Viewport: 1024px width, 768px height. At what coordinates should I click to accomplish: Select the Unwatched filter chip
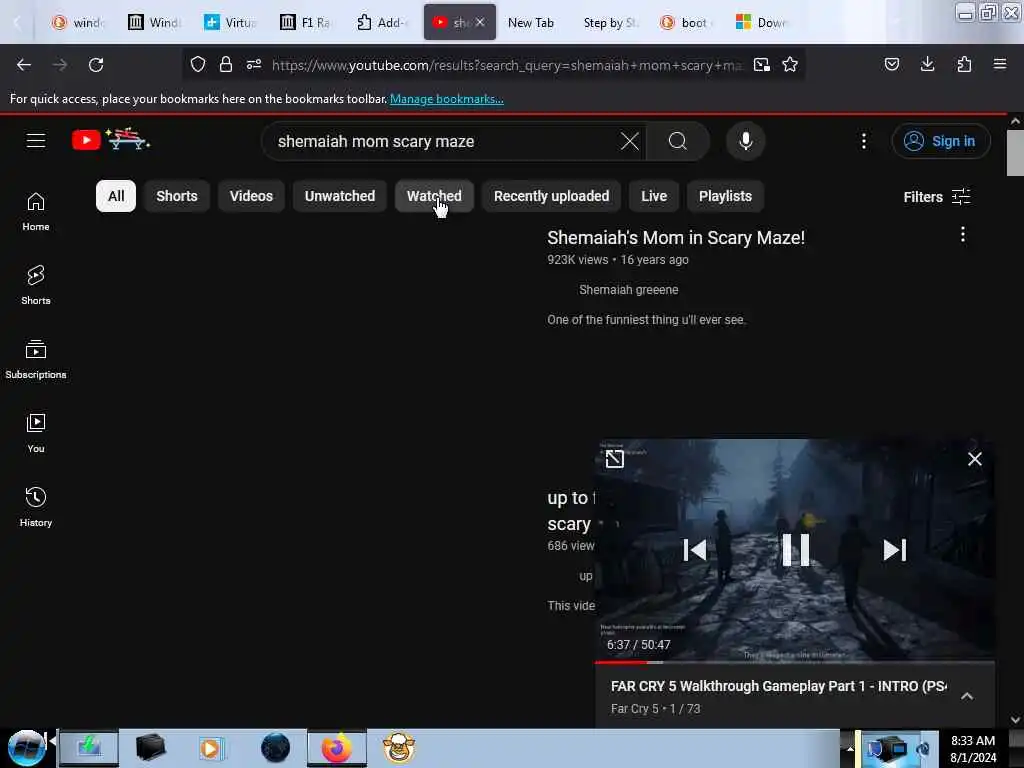point(340,196)
